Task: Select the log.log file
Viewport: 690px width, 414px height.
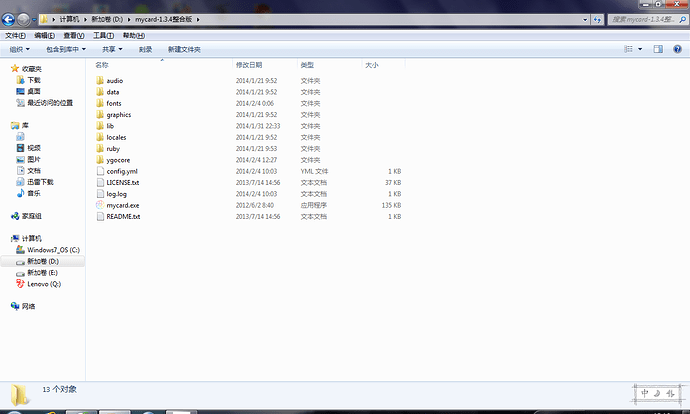Action: 116,194
